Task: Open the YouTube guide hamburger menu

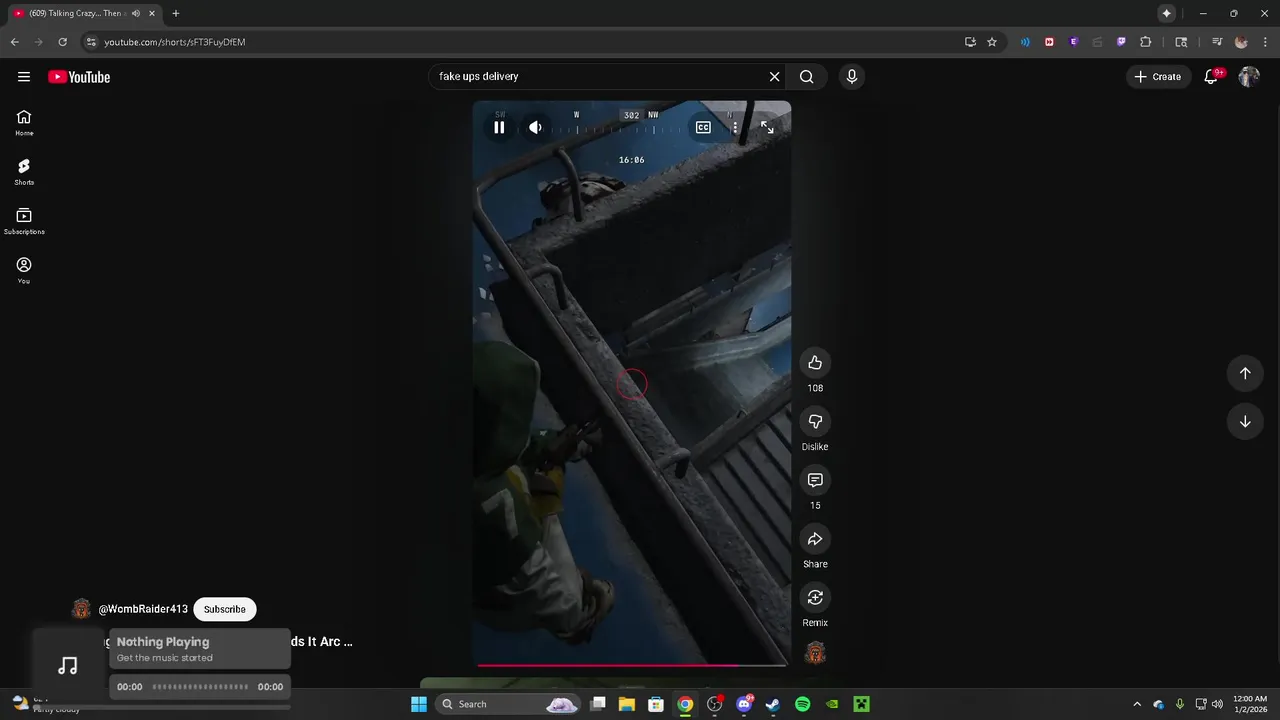Action: tap(24, 77)
